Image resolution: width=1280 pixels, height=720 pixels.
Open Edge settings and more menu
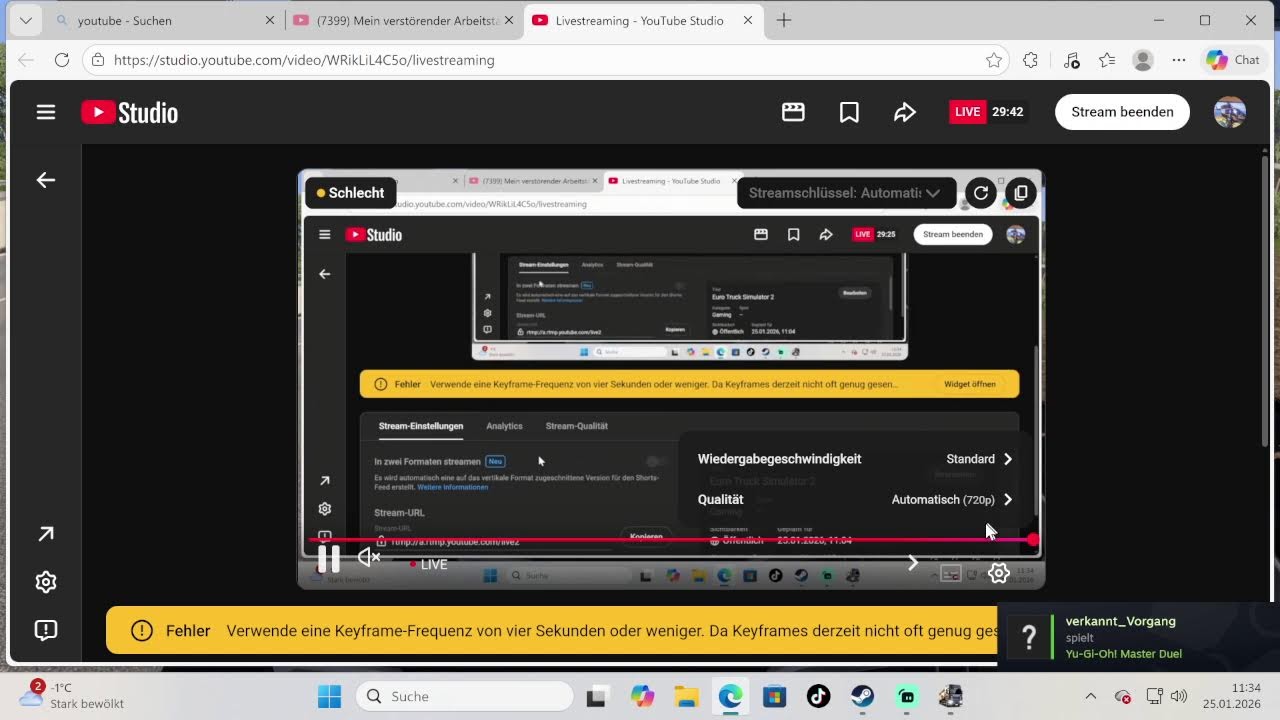[x=1179, y=60]
